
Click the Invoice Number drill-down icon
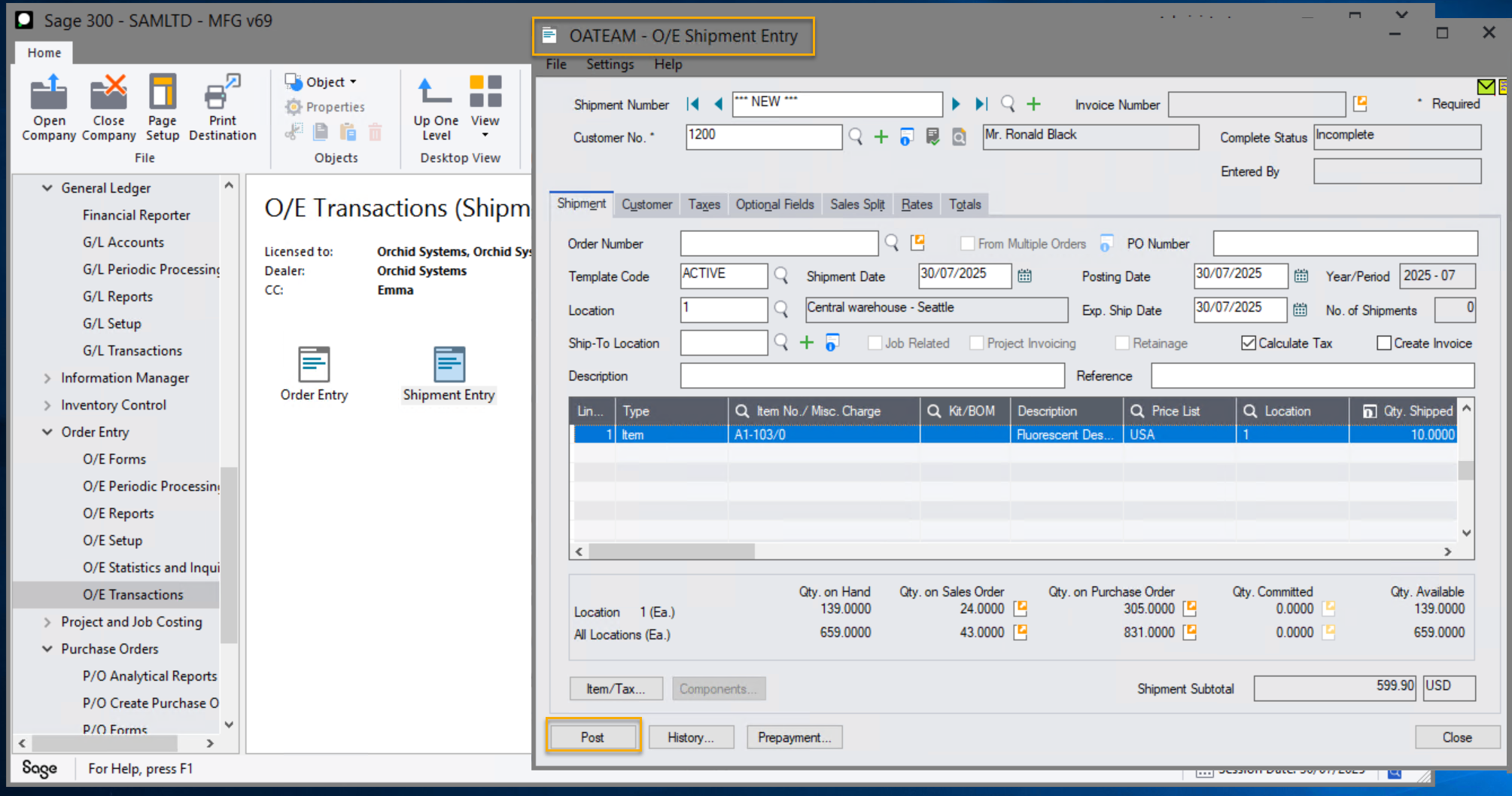1360,104
